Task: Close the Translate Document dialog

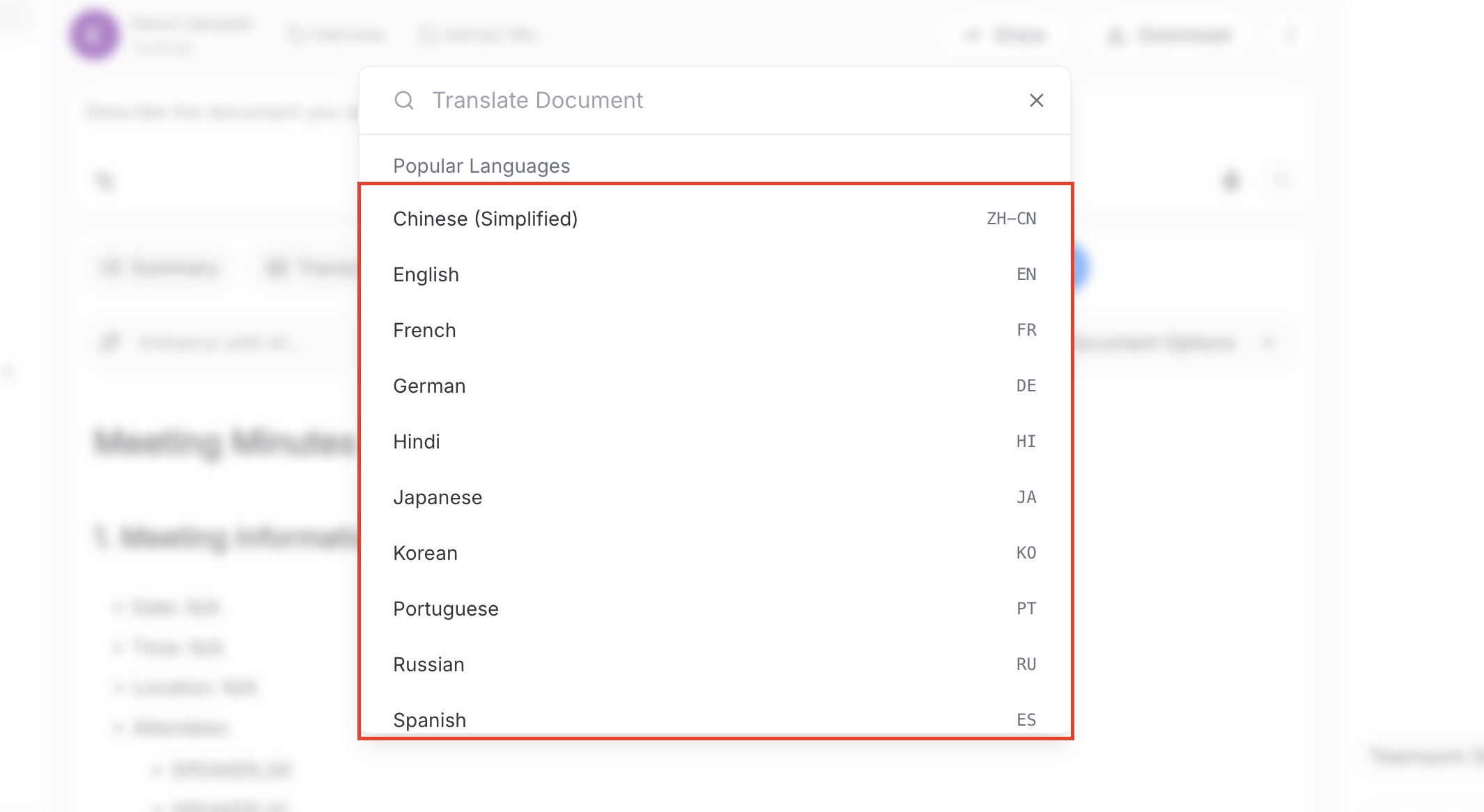Action: 1036,100
